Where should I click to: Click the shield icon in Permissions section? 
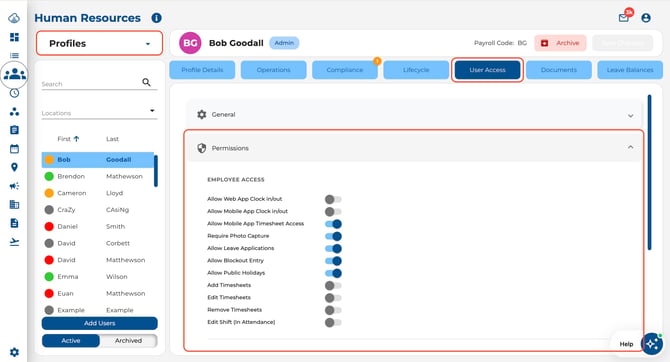pos(202,148)
